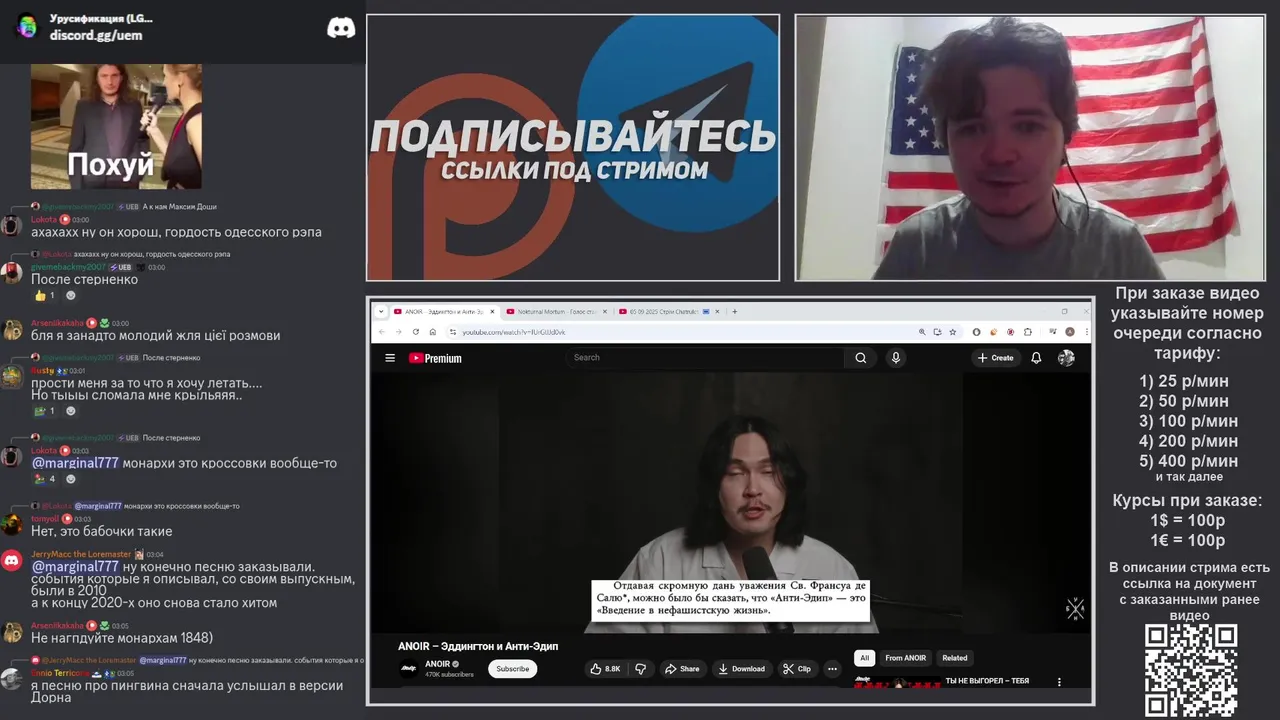Click the YouTube Premium logo
The width and height of the screenshot is (1280, 720).
435,358
